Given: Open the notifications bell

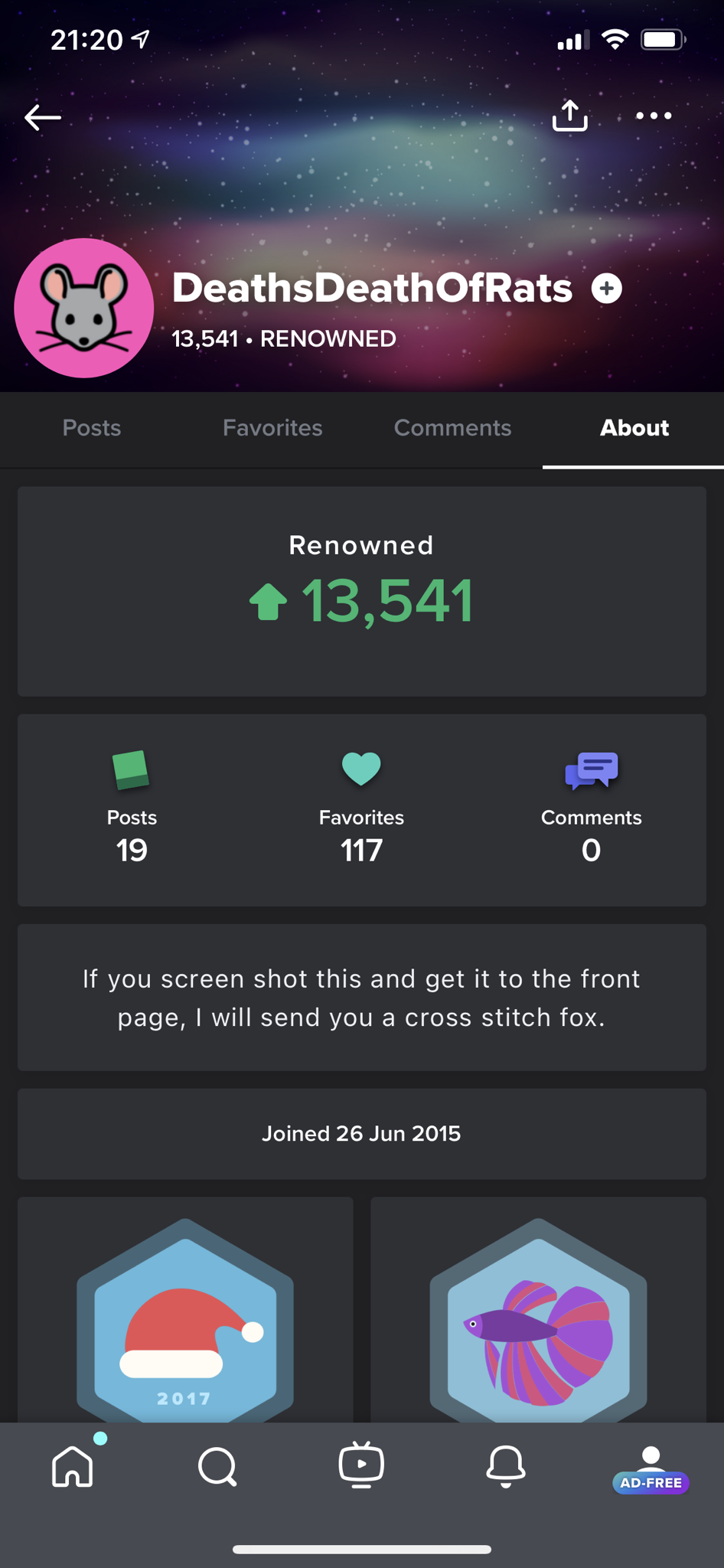Looking at the screenshot, I should (506, 1465).
